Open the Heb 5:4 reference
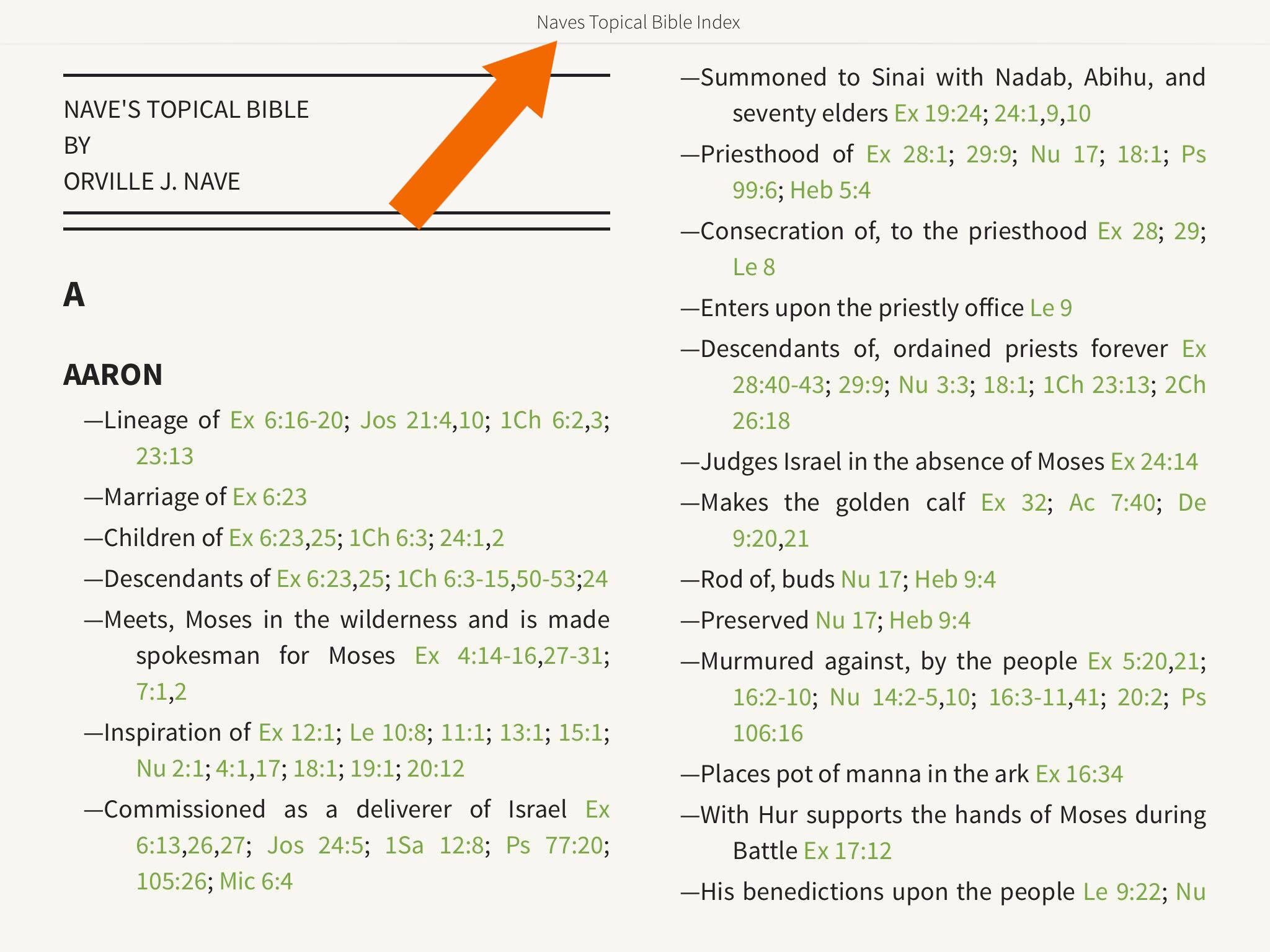1270x952 pixels. [830, 191]
